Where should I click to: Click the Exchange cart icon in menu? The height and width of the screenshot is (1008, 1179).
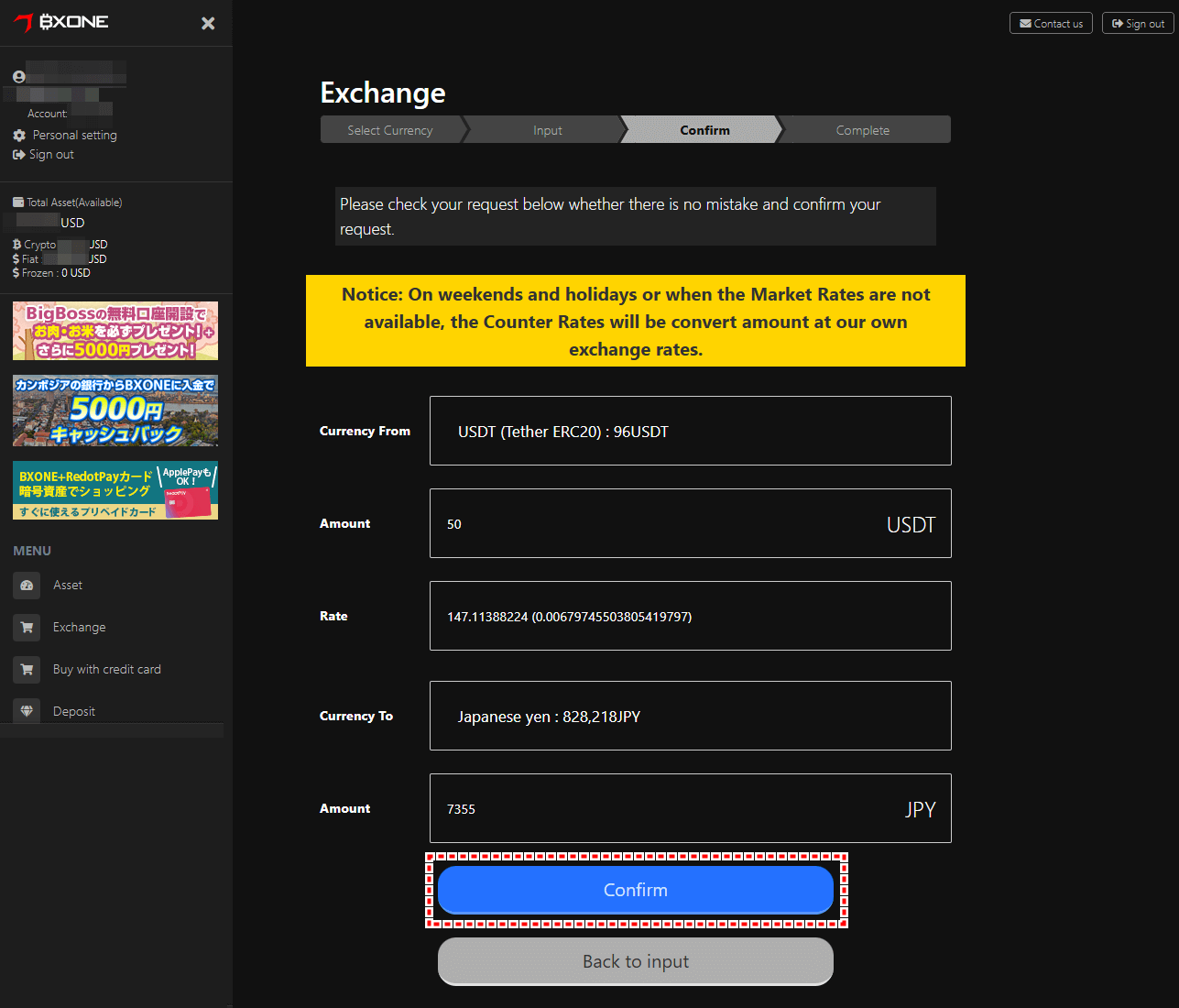click(x=27, y=627)
